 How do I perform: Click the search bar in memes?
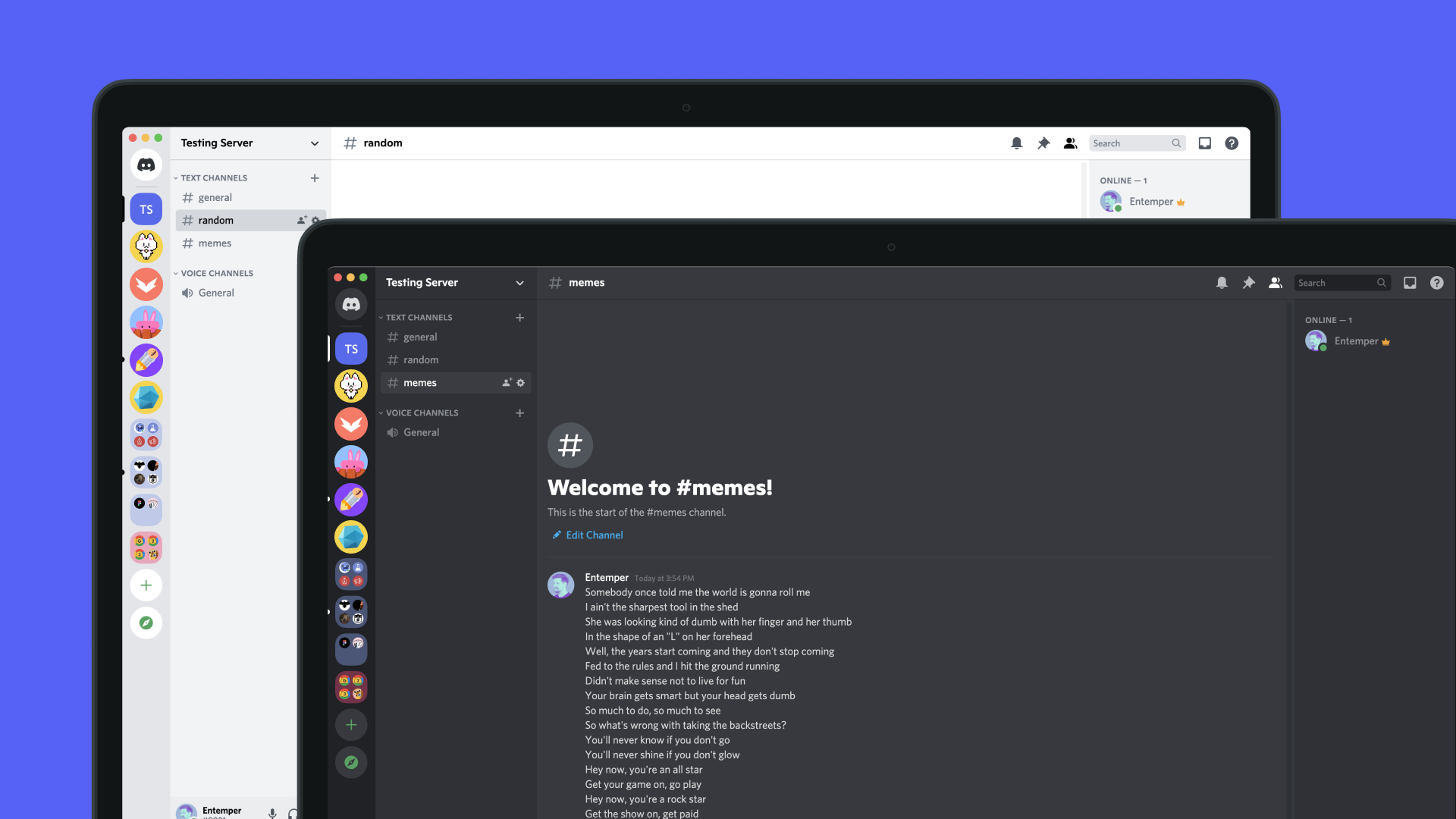tap(1340, 282)
